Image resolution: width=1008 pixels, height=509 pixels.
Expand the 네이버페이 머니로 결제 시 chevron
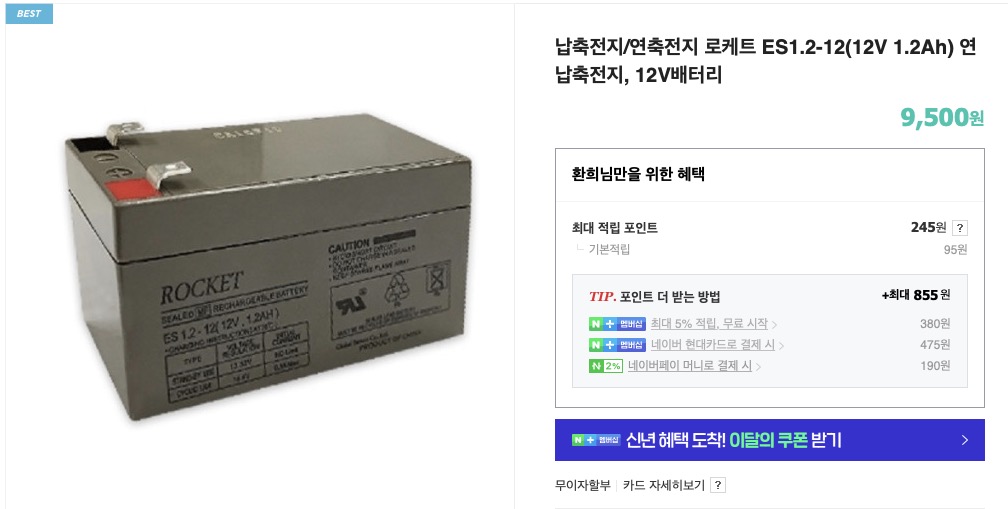pyautogui.click(x=758, y=367)
